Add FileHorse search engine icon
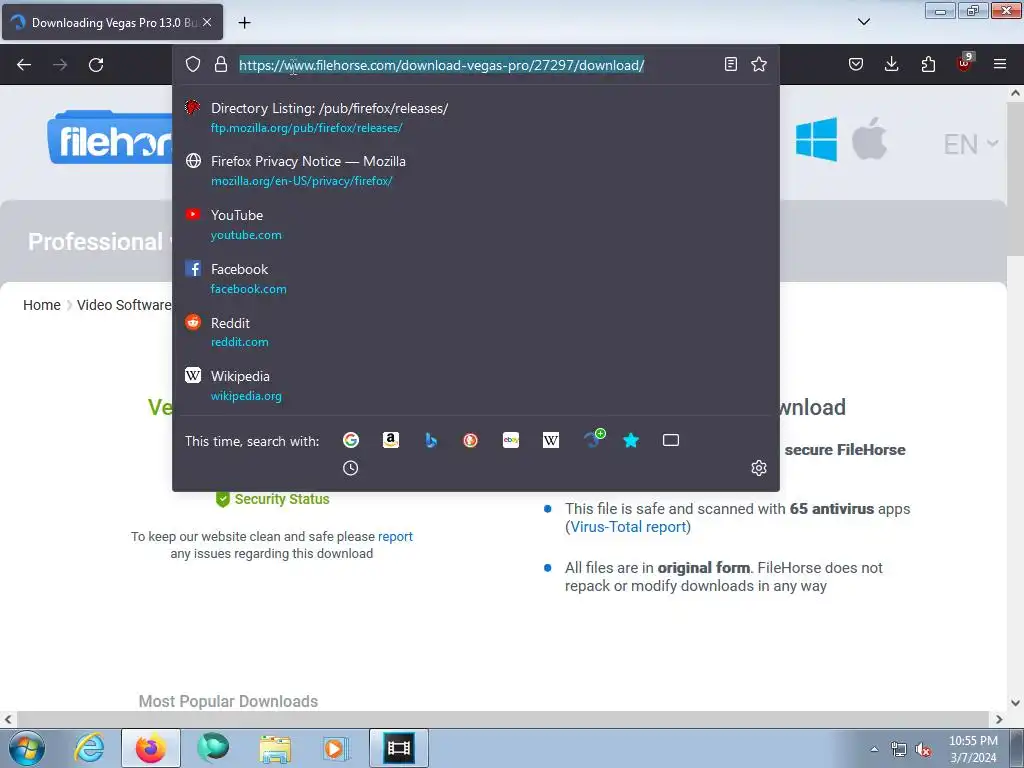This screenshot has width=1024, height=768. click(594, 438)
